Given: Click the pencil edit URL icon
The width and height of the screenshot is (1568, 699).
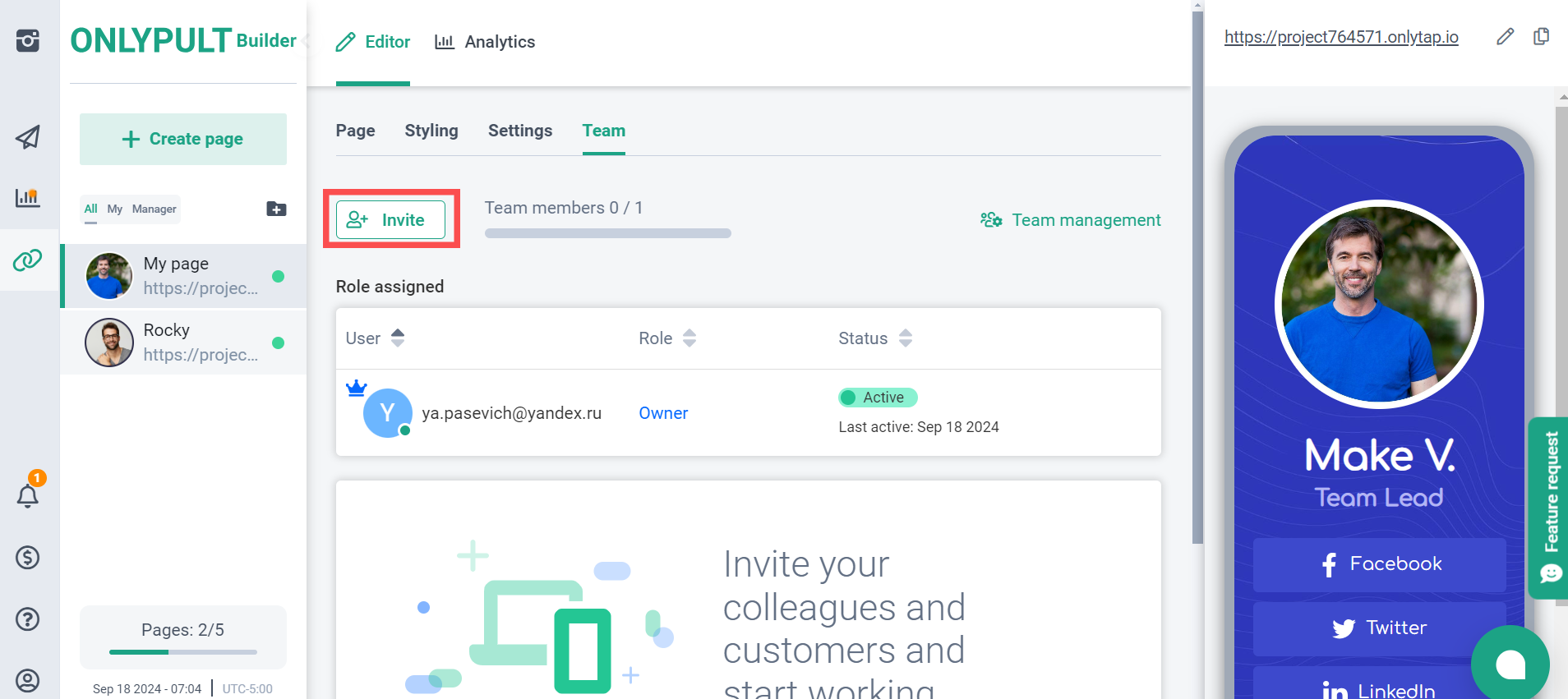Looking at the screenshot, I should click(x=1505, y=37).
